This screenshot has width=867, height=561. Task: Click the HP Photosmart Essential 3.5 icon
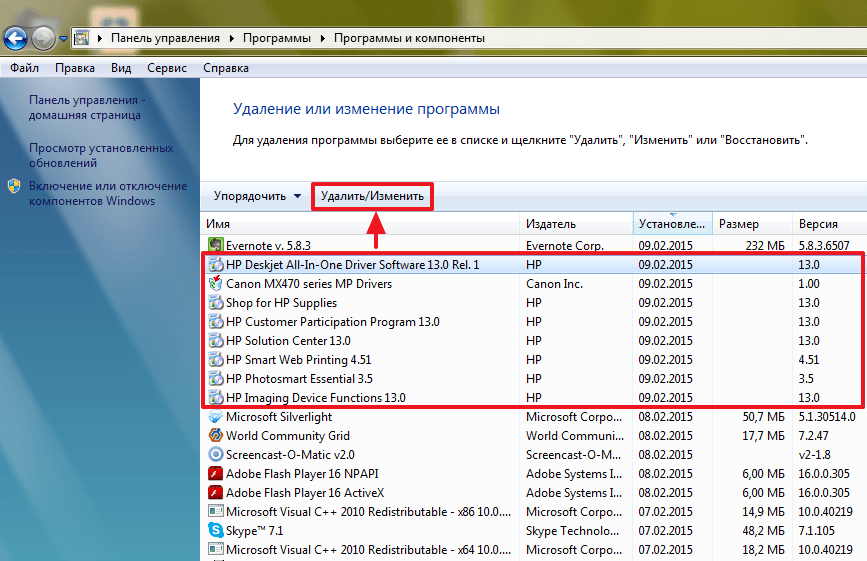pyautogui.click(x=216, y=379)
